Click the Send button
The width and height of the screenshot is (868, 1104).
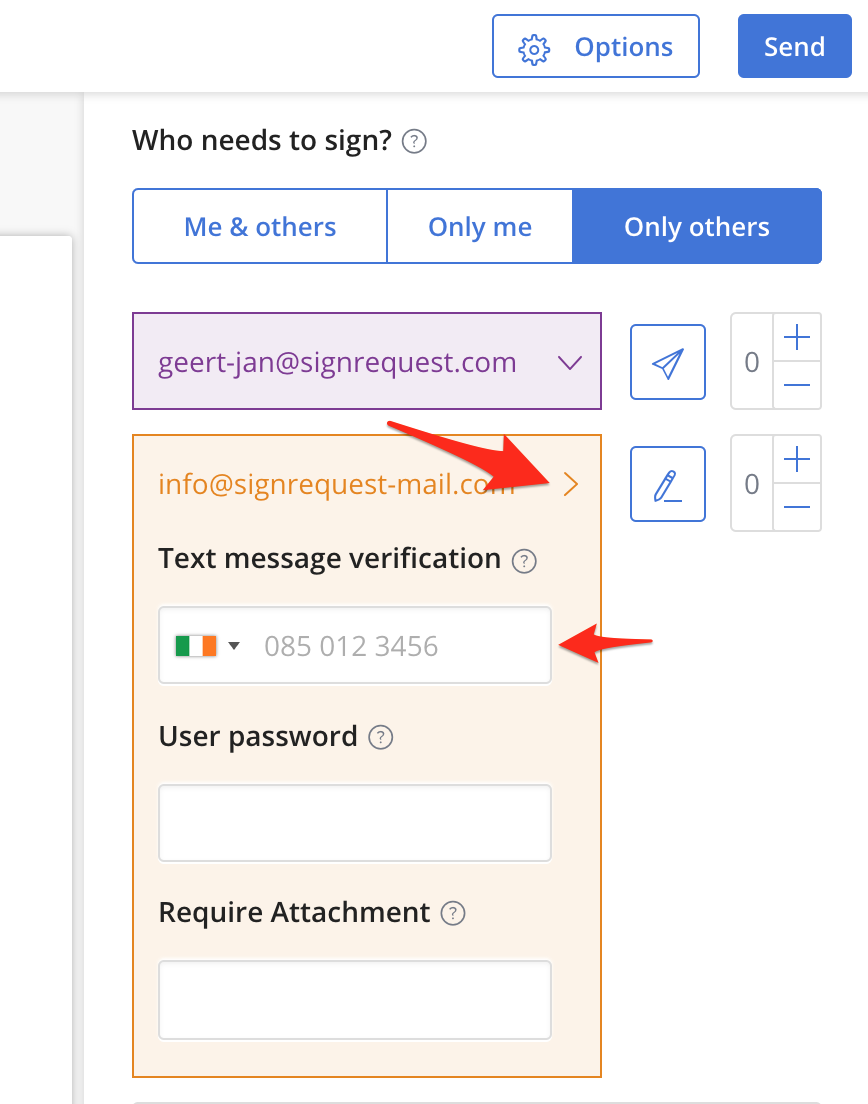[795, 46]
